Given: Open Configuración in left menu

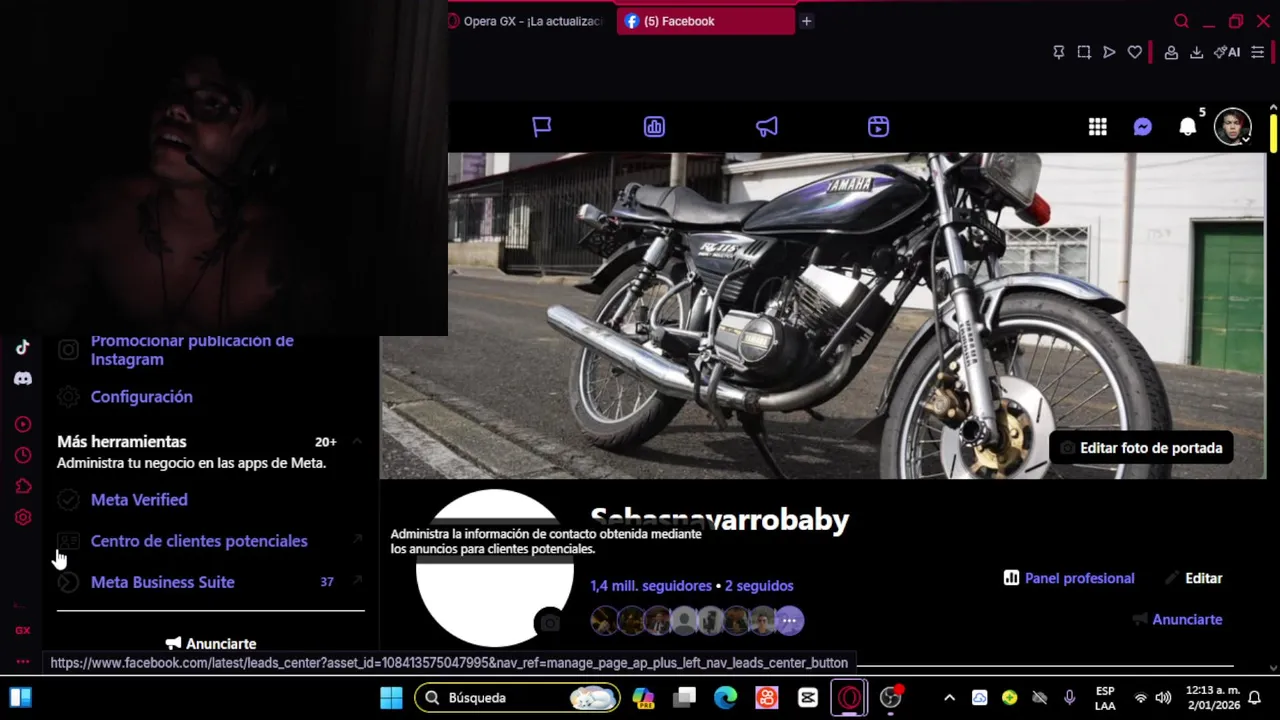Looking at the screenshot, I should 142,397.
